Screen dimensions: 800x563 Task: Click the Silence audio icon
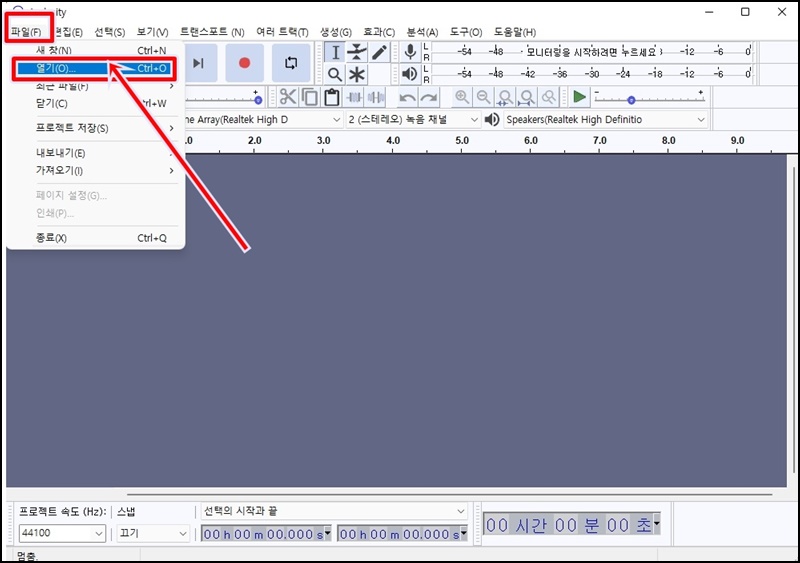coord(376,97)
